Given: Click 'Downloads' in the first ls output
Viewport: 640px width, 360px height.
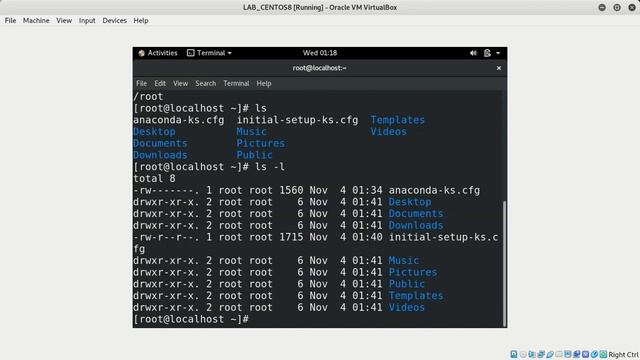Looking at the screenshot, I should (160, 155).
